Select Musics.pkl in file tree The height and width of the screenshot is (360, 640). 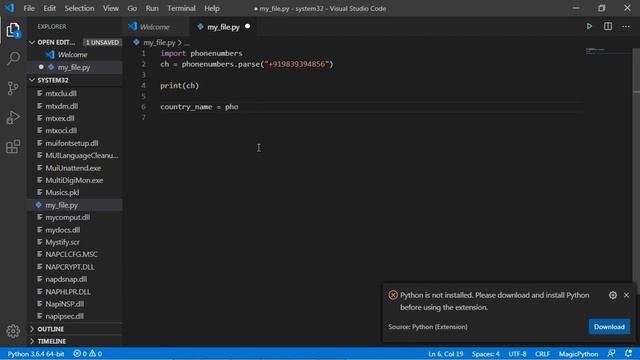click(x=75, y=192)
